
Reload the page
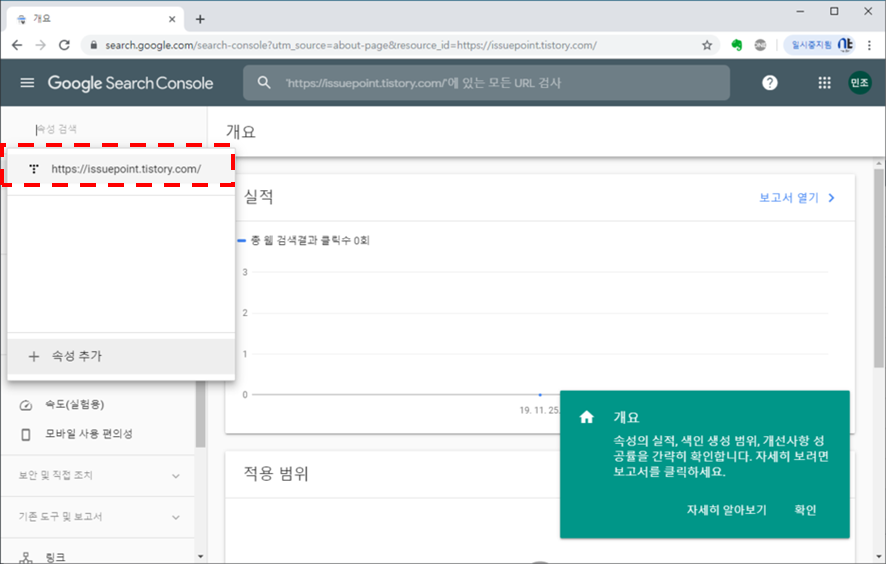(x=64, y=45)
